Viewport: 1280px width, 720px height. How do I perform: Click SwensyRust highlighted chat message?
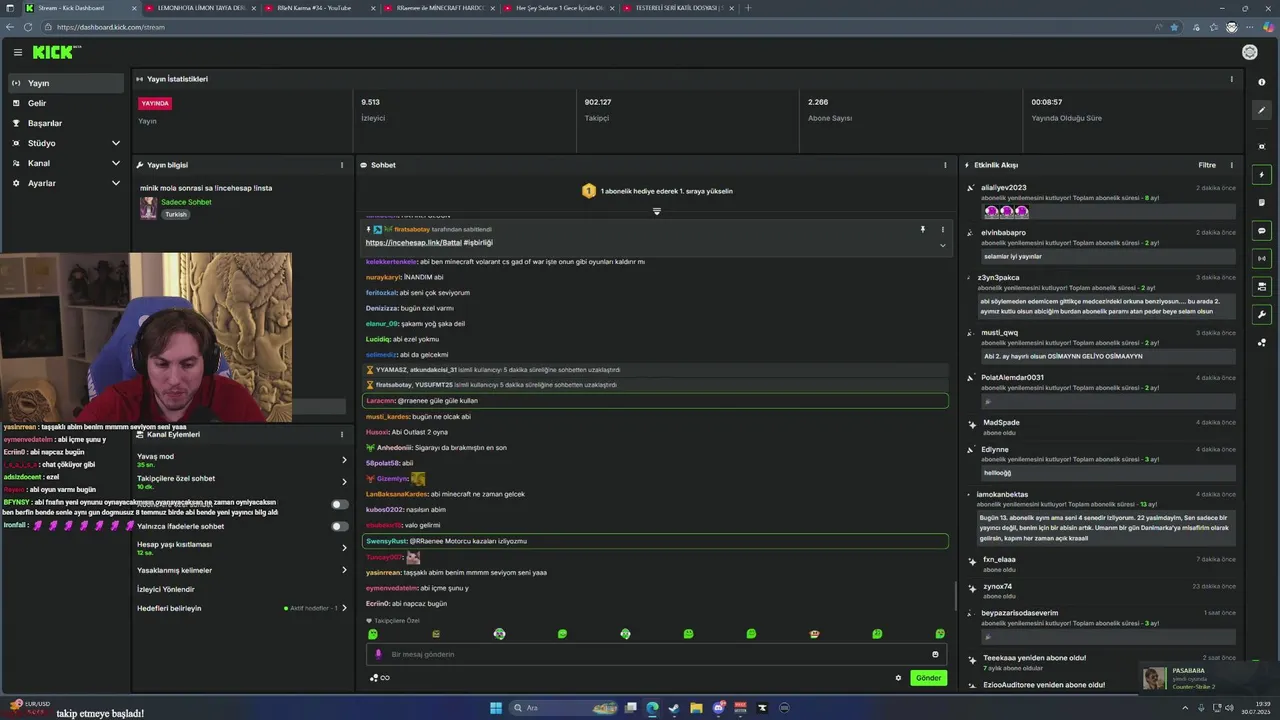(655, 541)
